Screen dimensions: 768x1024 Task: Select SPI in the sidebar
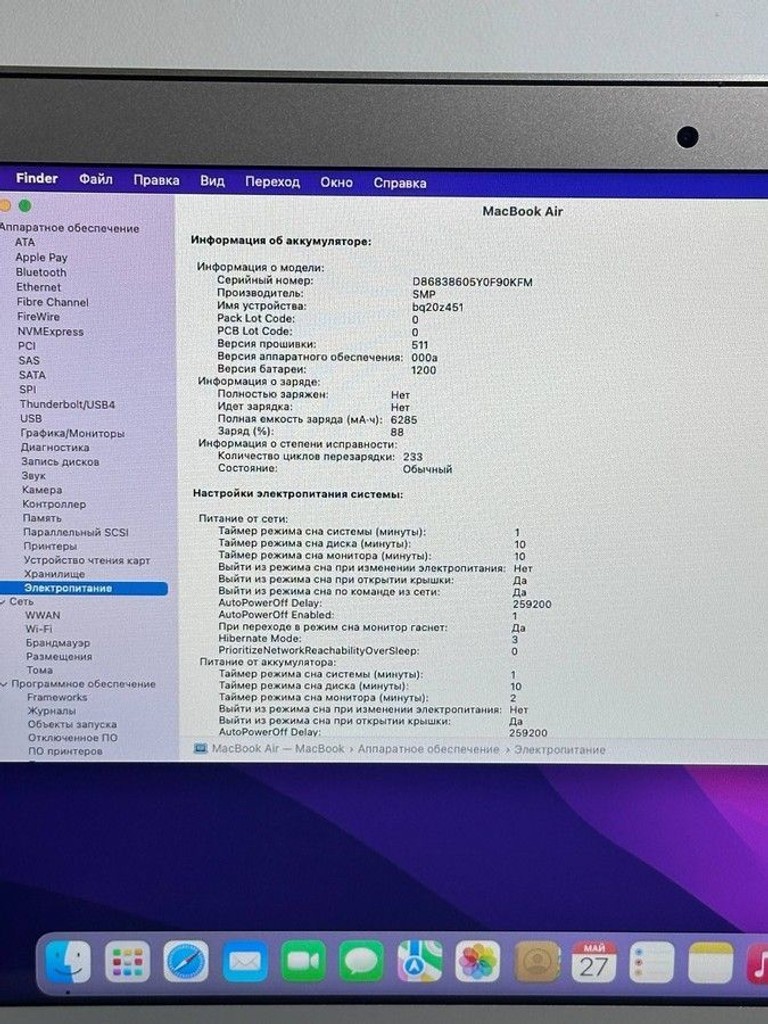pyautogui.click(x=27, y=389)
